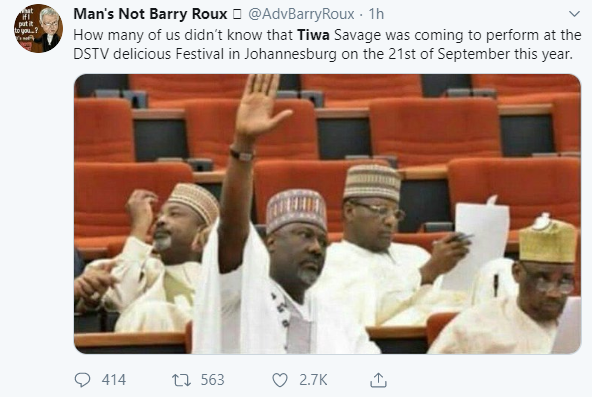Expand the tweet options chevron
Image resolution: width=592 pixels, height=397 pixels.
[x=574, y=14]
